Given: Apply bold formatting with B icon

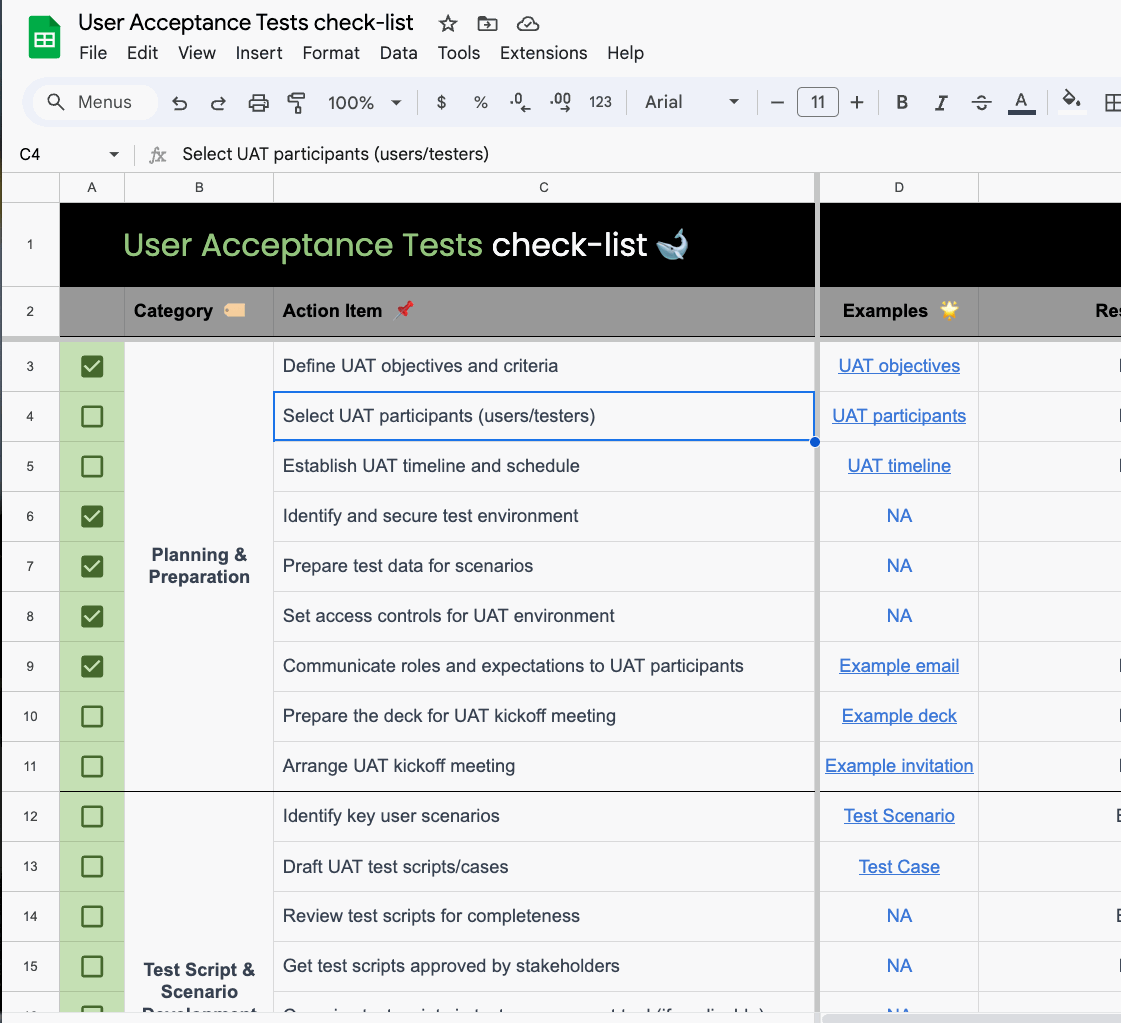Looking at the screenshot, I should 902,102.
